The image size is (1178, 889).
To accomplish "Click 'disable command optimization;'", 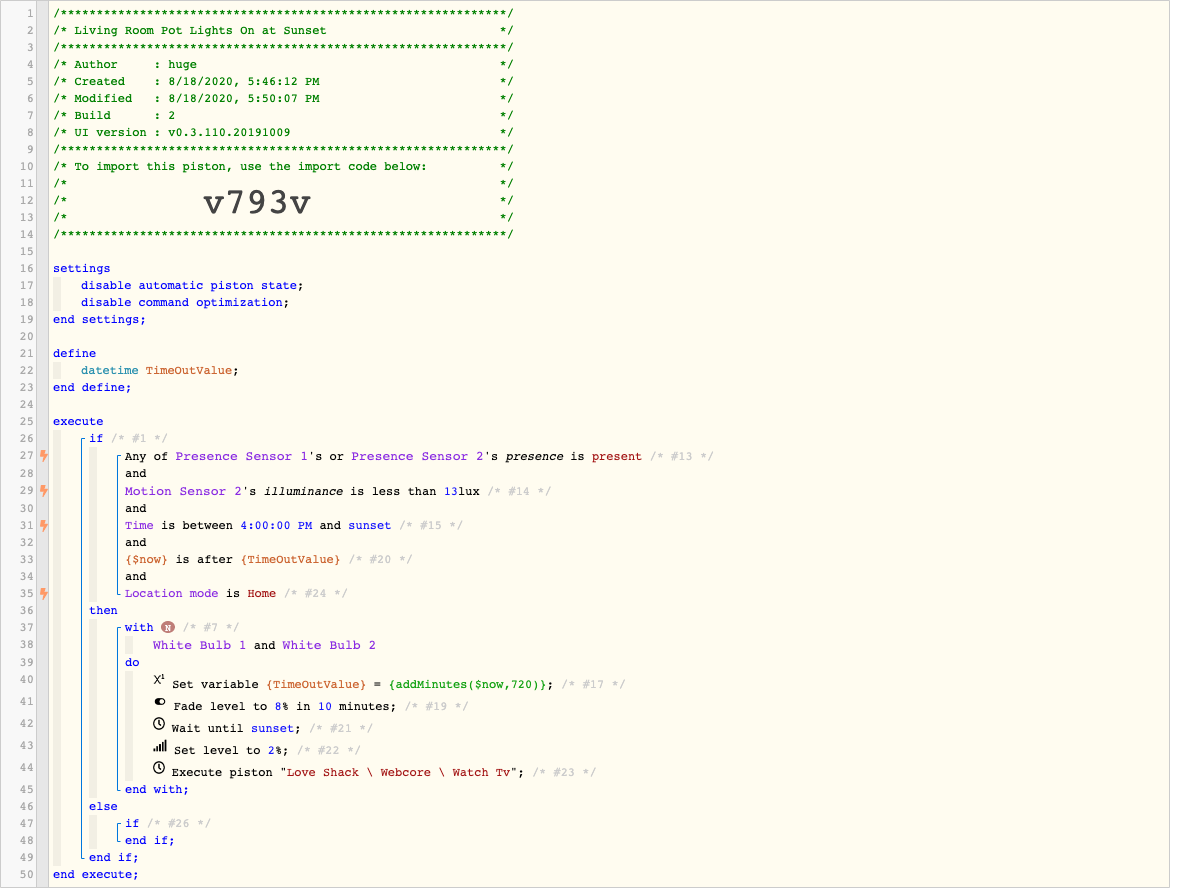I will point(185,302).
